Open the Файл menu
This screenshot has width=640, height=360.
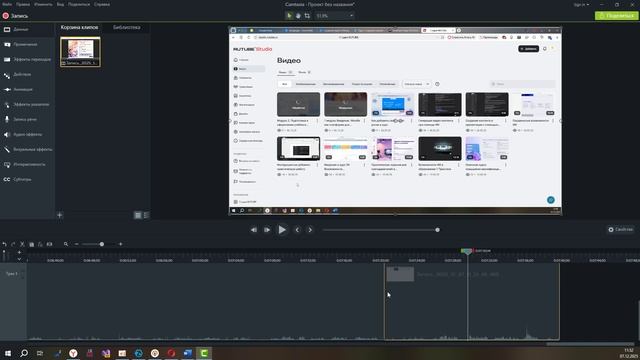click(x=7, y=4)
